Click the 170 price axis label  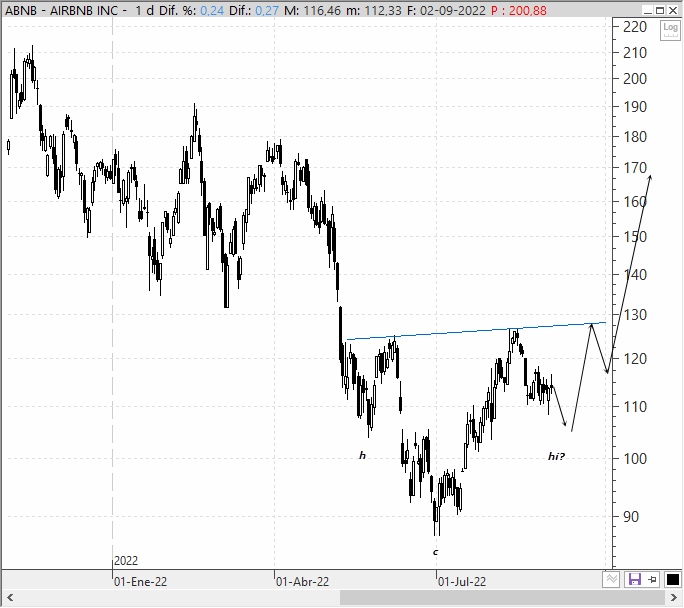click(x=635, y=167)
